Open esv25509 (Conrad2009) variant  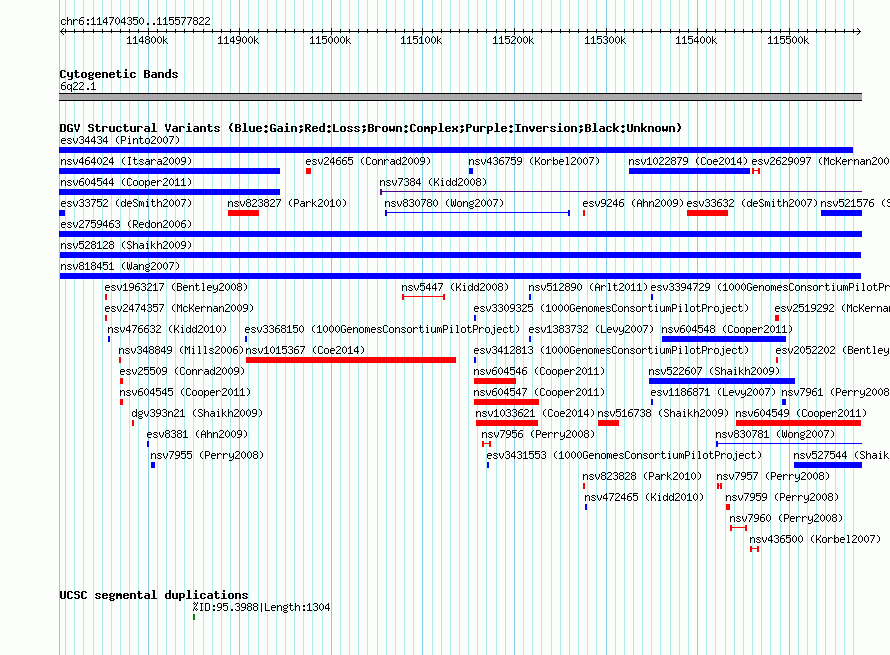pos(182,371)
